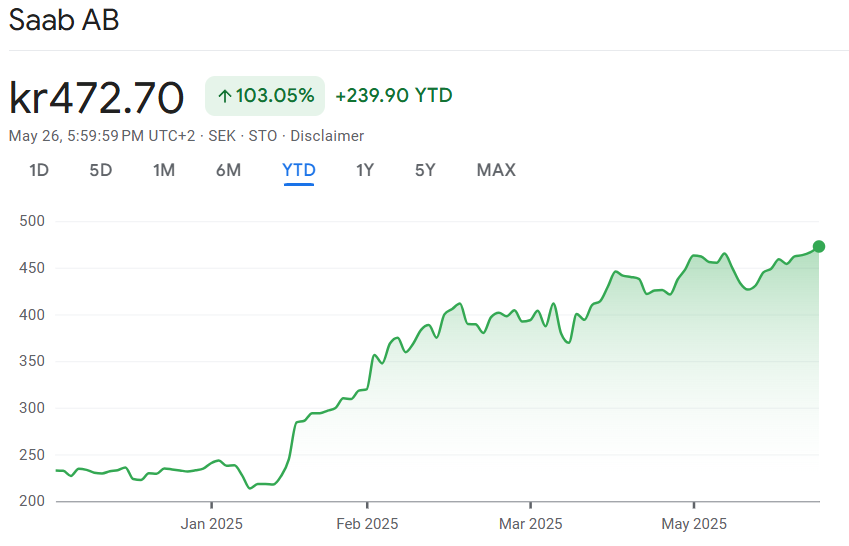Click the green up-arrow in the percentage badge

click(225, 96)
